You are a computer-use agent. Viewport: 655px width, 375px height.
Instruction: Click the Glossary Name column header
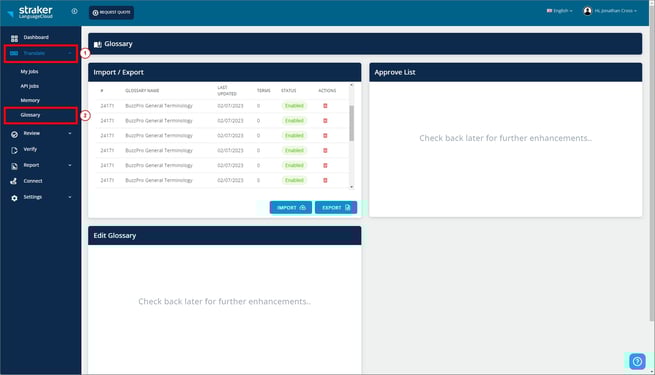click(x=142, y=91)
